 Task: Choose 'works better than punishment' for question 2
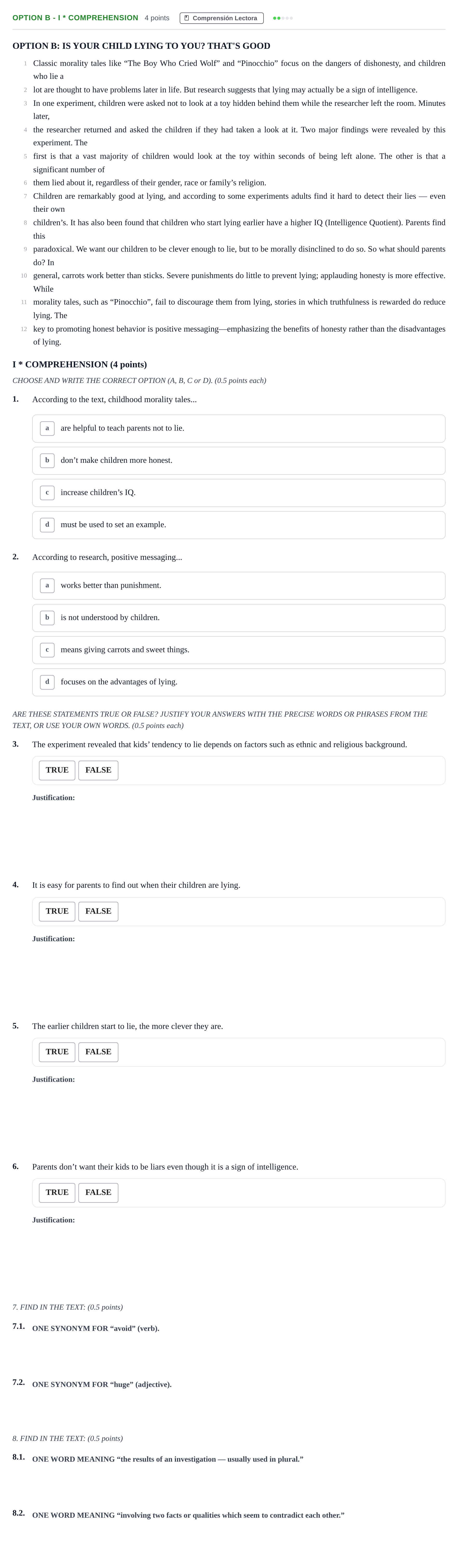pyautogui.click(x=239, y=586)
